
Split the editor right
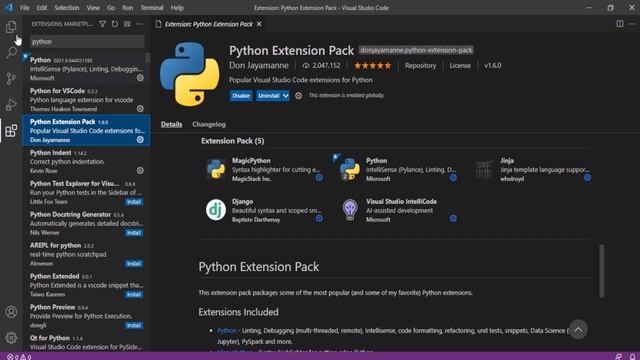pyautogui.click(x=620, y=24)
